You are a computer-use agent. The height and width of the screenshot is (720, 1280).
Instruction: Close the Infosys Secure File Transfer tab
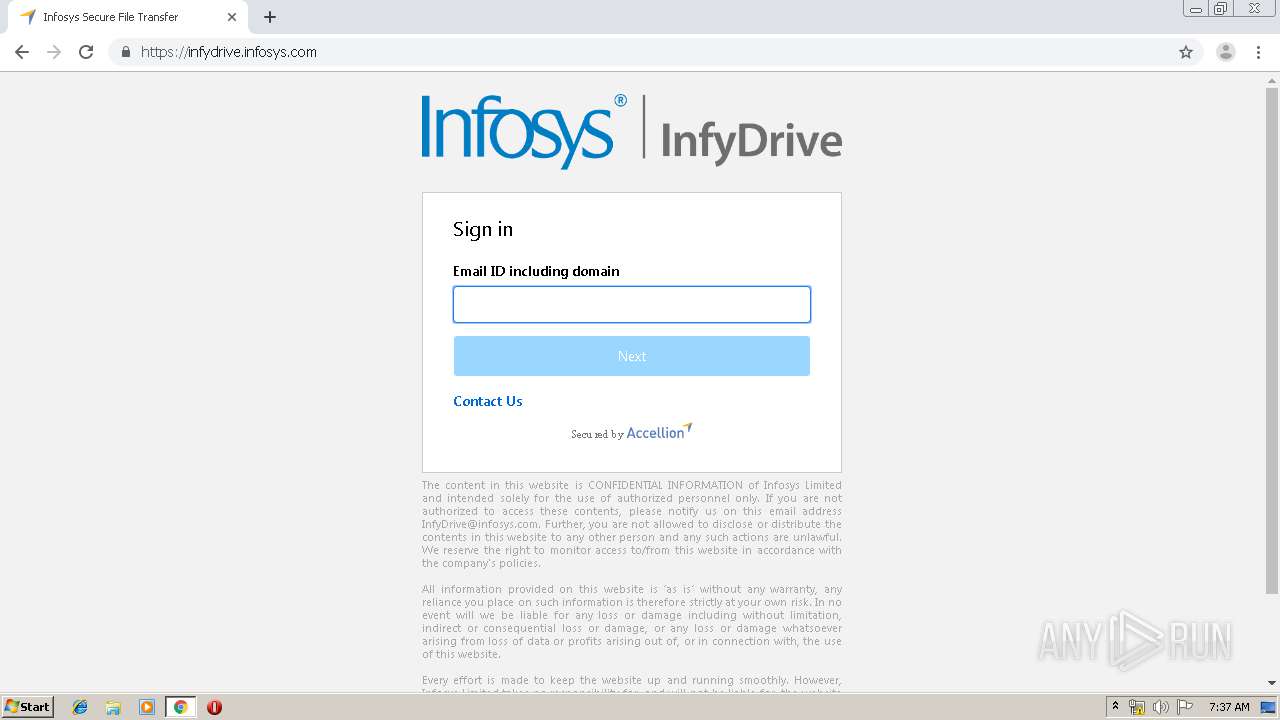[x=232, y=17]
